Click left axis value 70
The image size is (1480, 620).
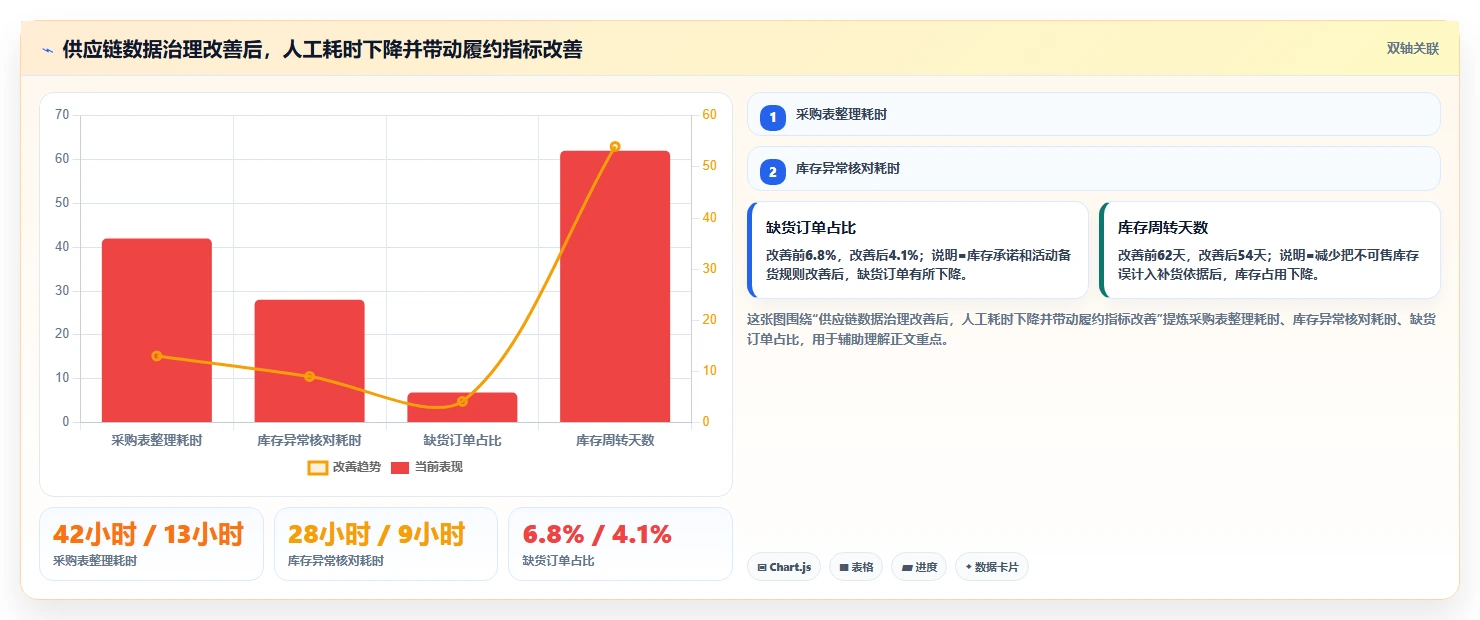[x=62, y=115]
